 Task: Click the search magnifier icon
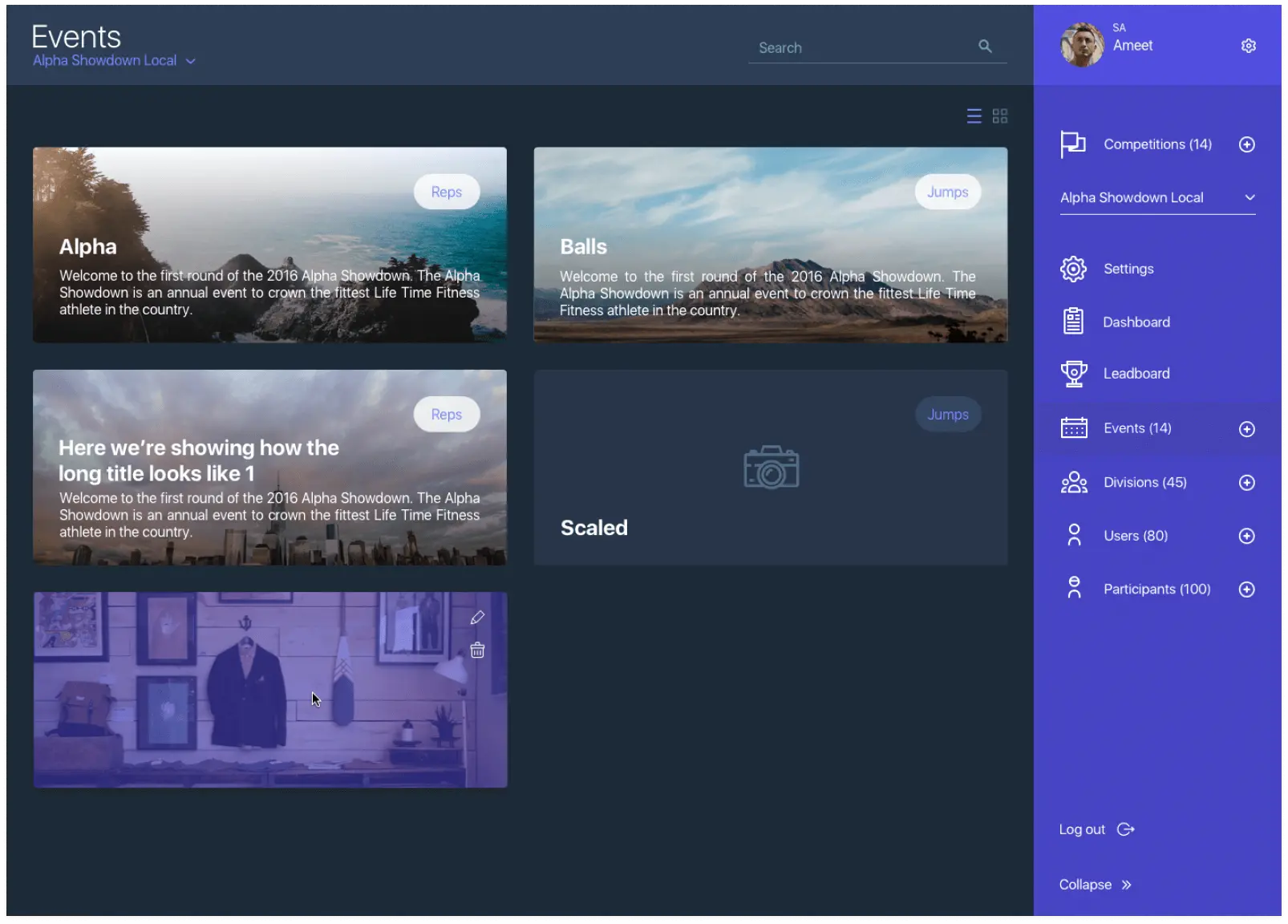[x=985, y=47]
